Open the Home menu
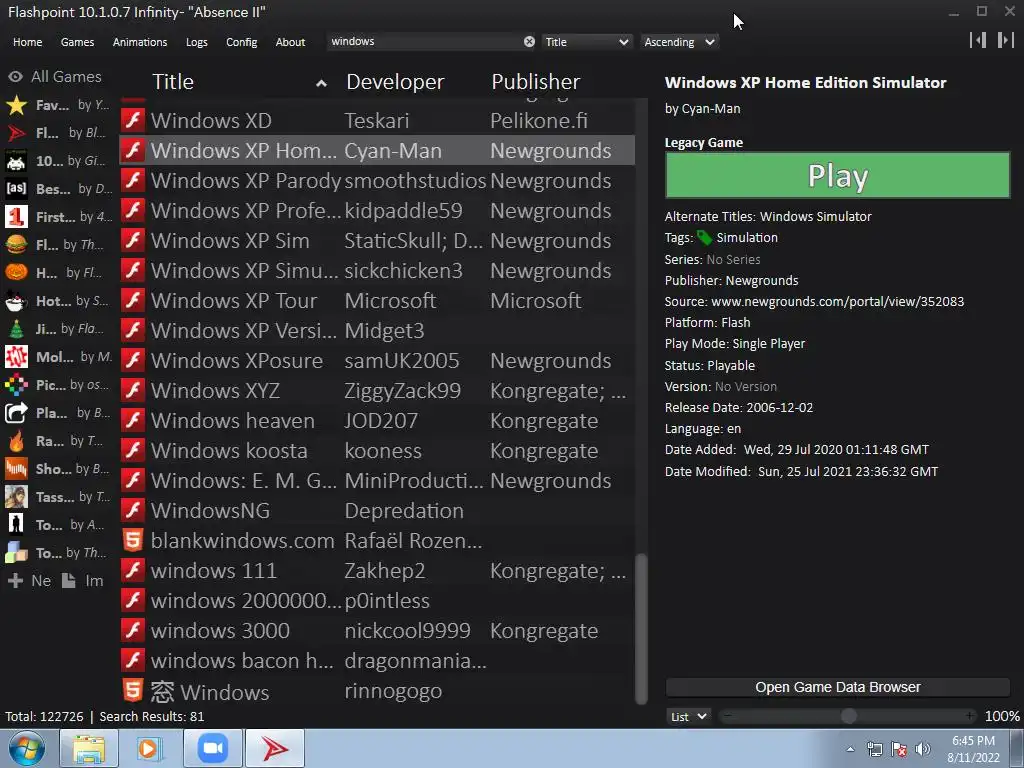The image size is (1024, 768). [x=27, y=42]
